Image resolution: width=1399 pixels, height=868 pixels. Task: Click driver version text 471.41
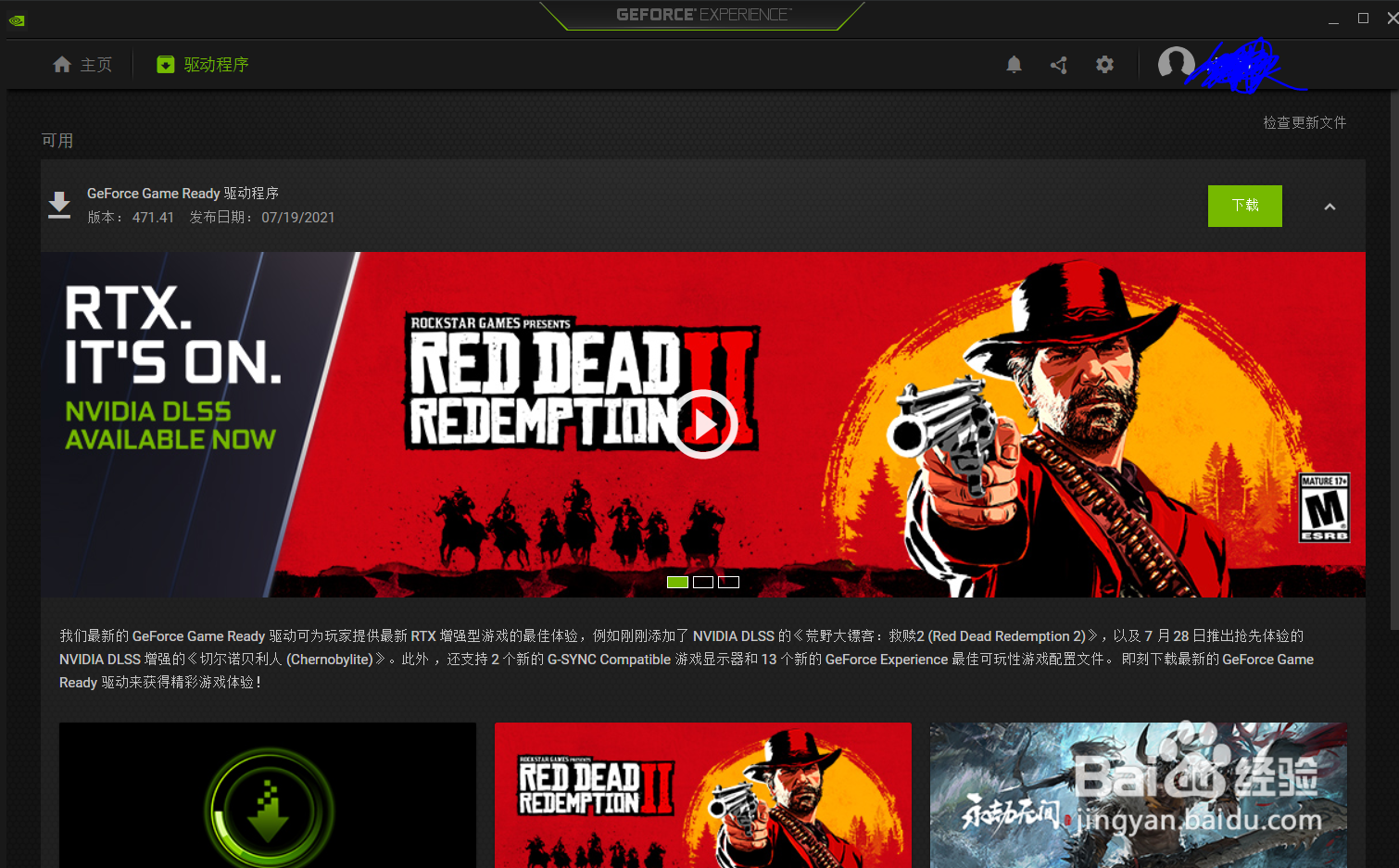point(153,218)
